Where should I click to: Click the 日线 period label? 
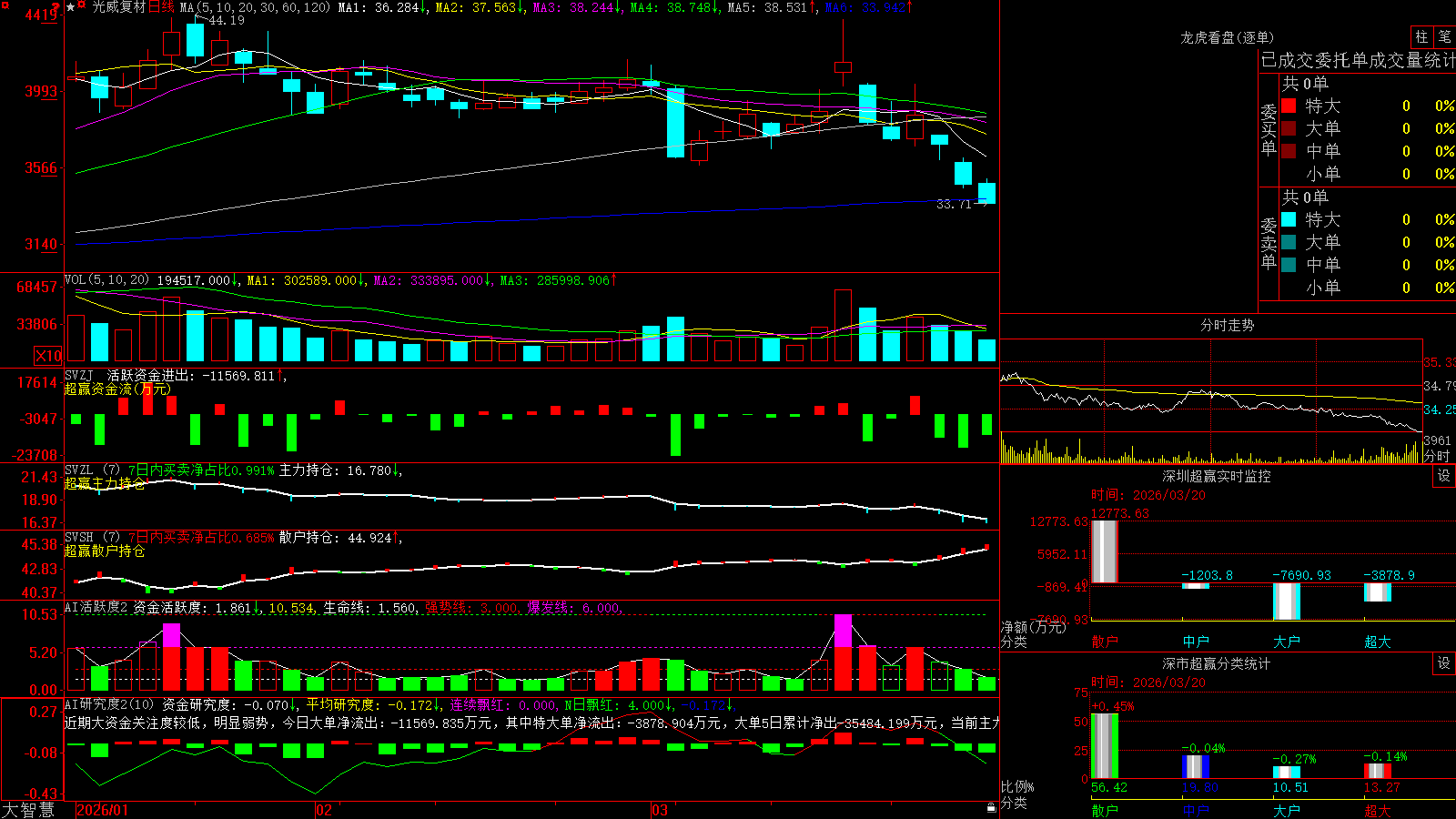[x=161, y=7]
